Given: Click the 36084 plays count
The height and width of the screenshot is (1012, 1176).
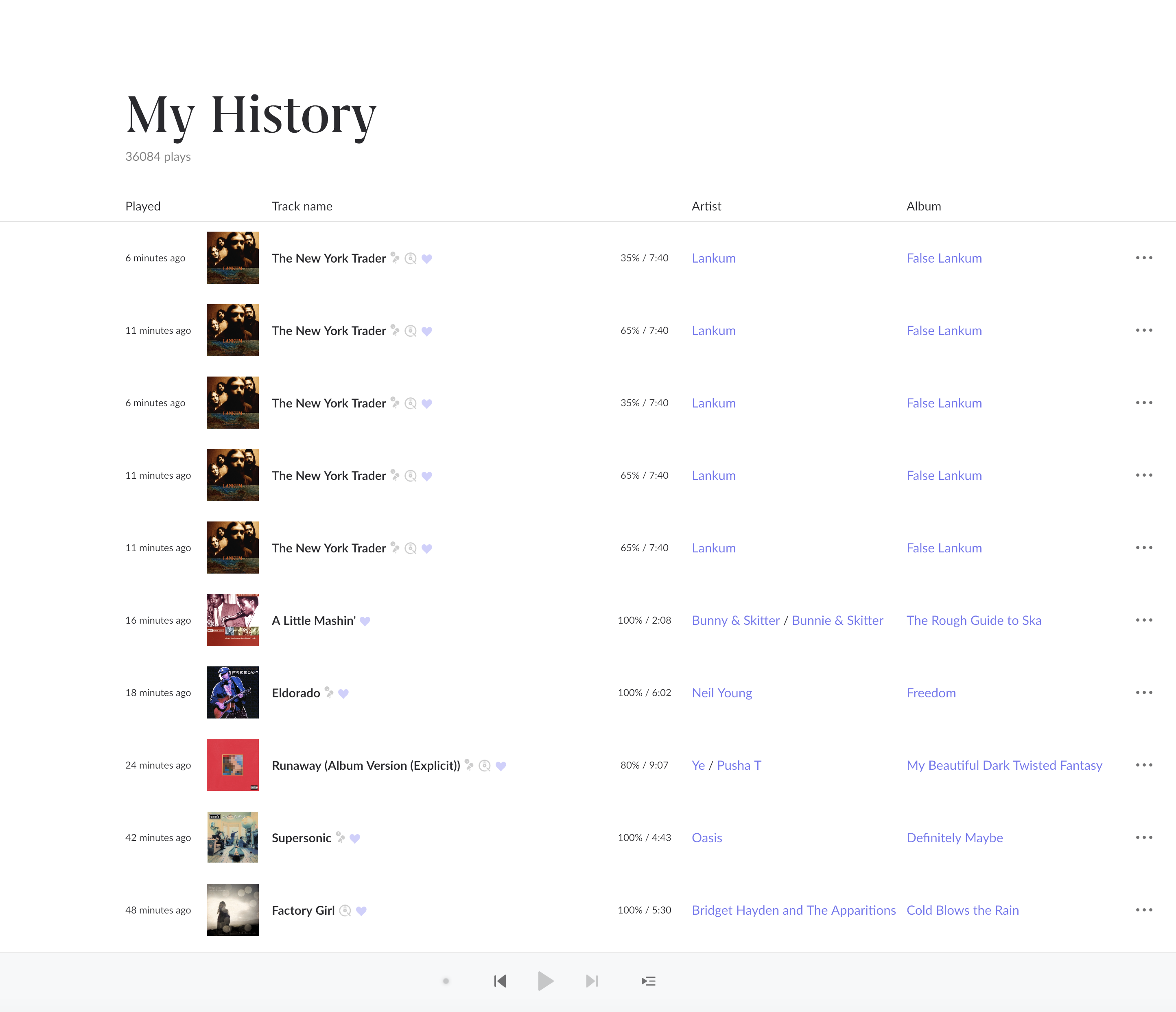Looking at the screenshot, I should point(158,157).
